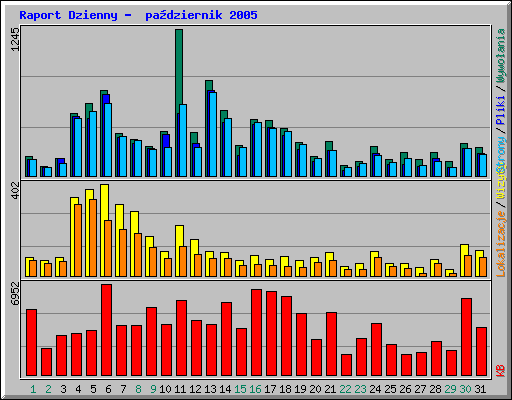Click the 'Lokalizacje' legend label
This screenshot has height=400, width=512.
tap(500, 244)
